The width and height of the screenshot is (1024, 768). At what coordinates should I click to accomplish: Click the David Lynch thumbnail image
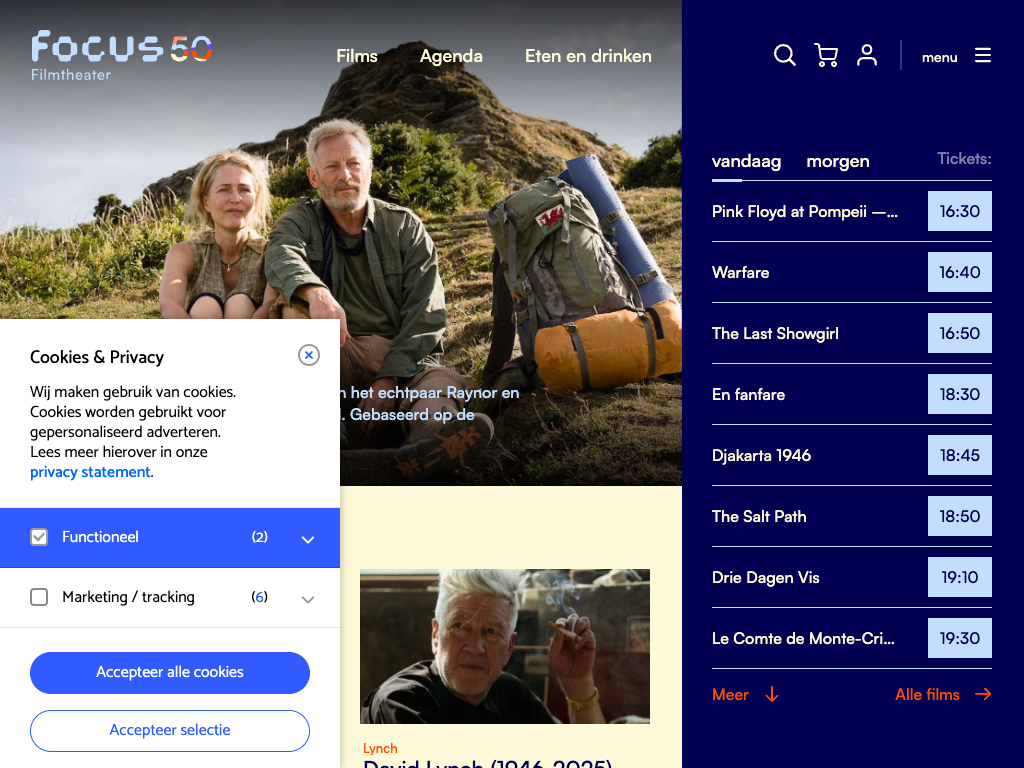pyautogui.click(x=505, y=646)
